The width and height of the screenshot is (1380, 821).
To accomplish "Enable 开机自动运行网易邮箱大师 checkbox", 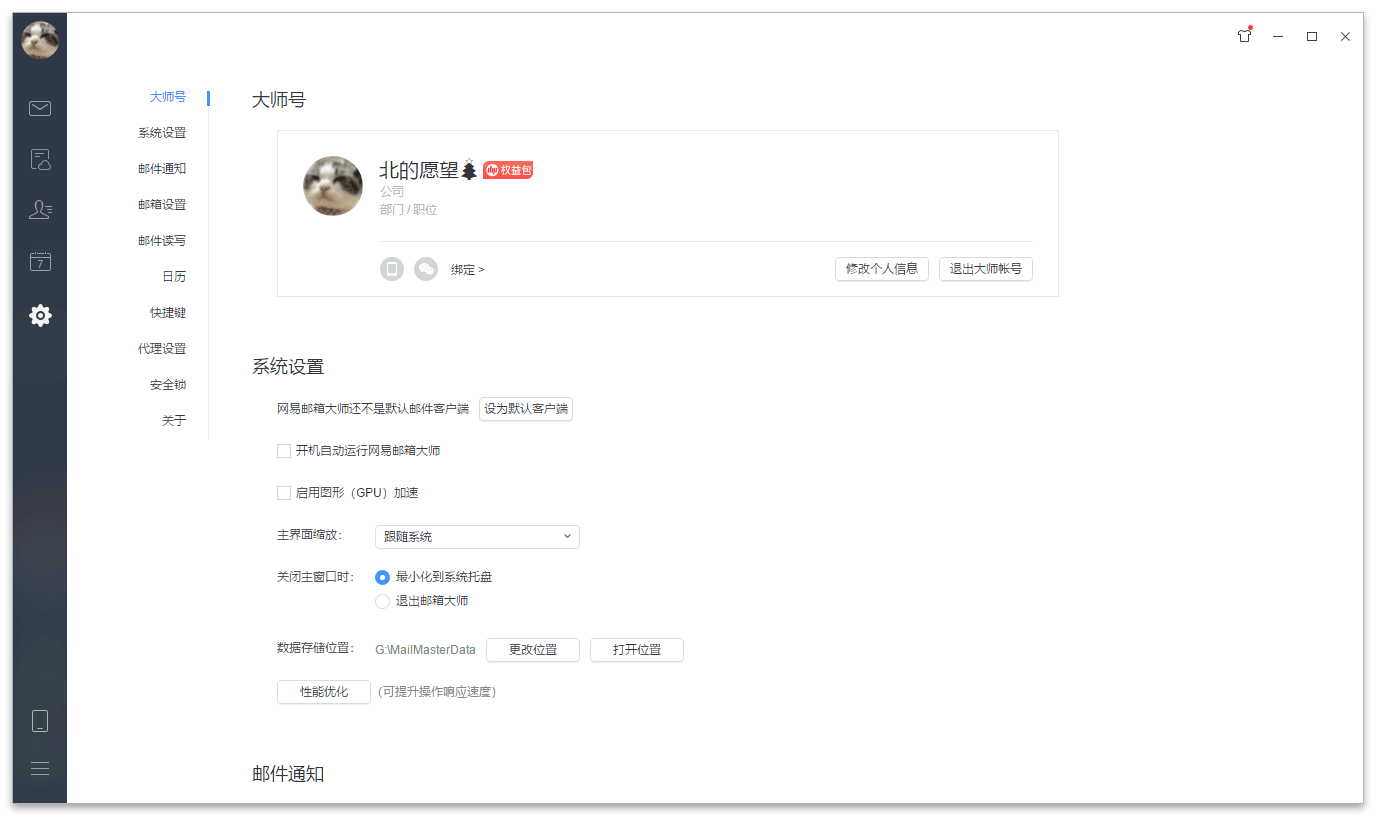I will point(284,451).
